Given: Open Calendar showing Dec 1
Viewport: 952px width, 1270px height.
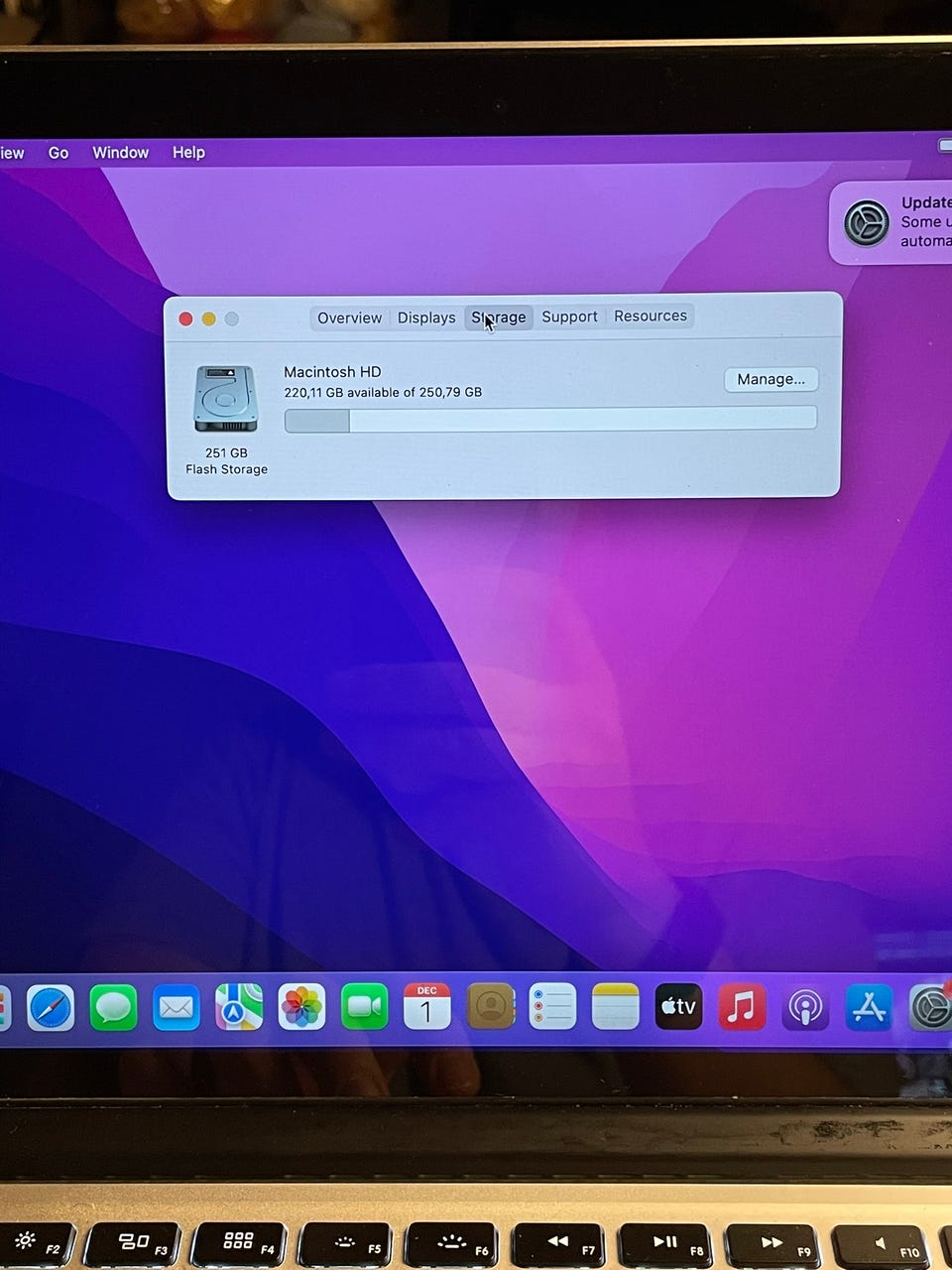Looking at the screenshot, I should coord(426,1007).
